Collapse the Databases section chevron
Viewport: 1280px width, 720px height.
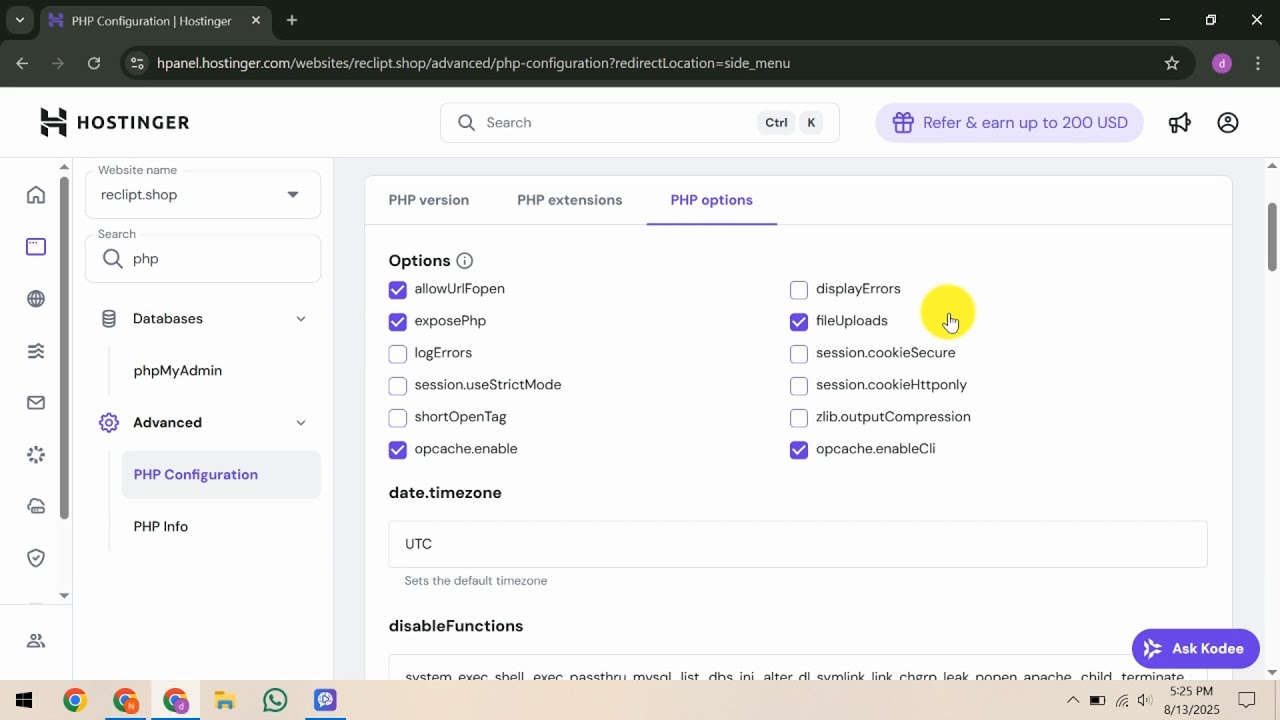pos(301,319)
